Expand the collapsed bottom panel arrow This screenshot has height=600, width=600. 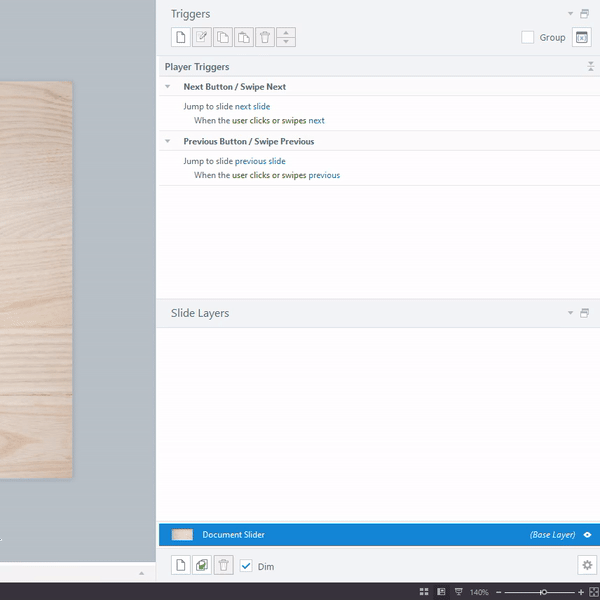click(x=142, y=573)
